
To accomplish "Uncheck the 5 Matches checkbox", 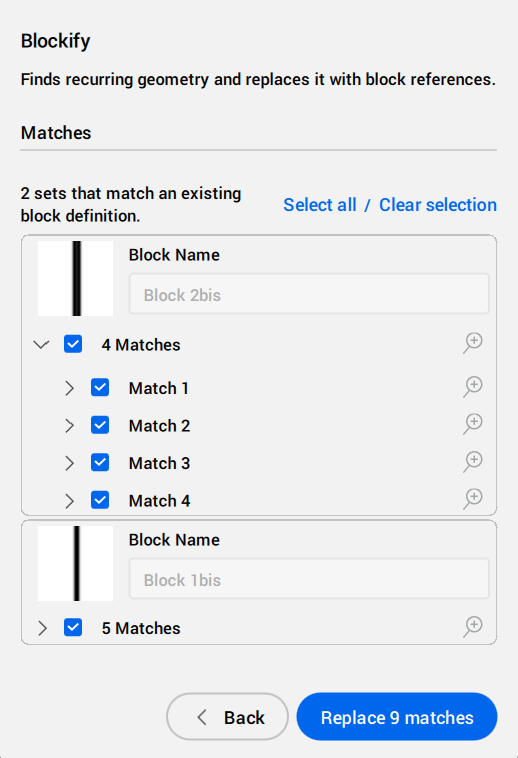I will [73, 627].
